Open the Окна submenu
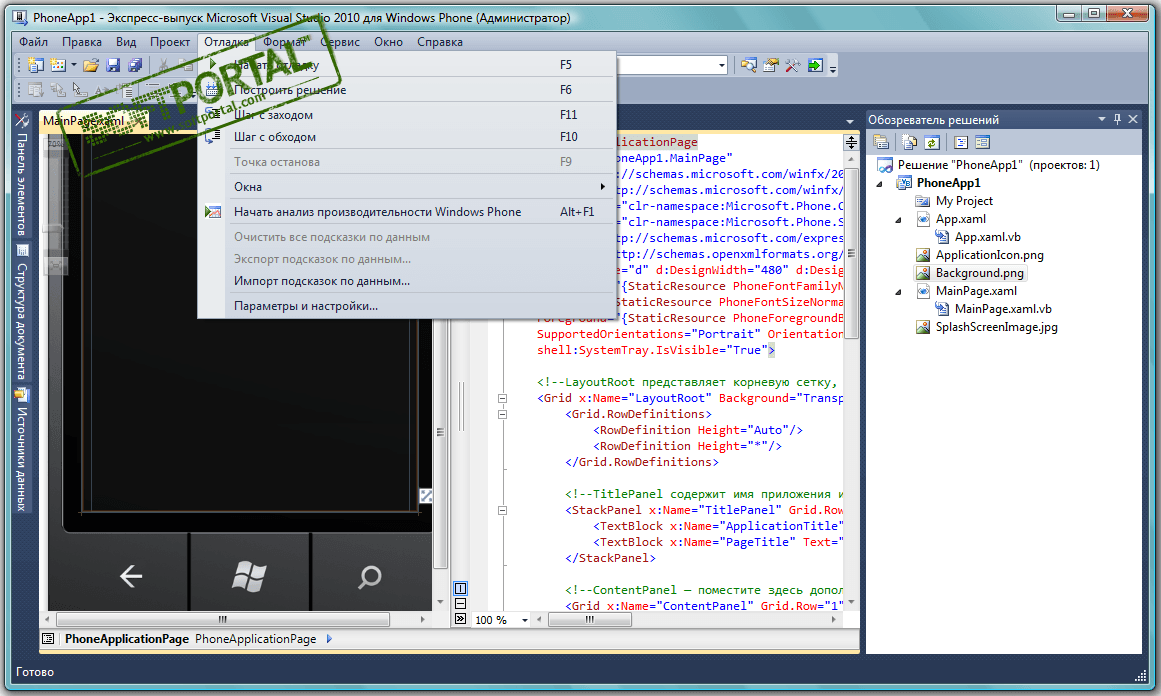The image size is (1161, 696). coord(407,187)
